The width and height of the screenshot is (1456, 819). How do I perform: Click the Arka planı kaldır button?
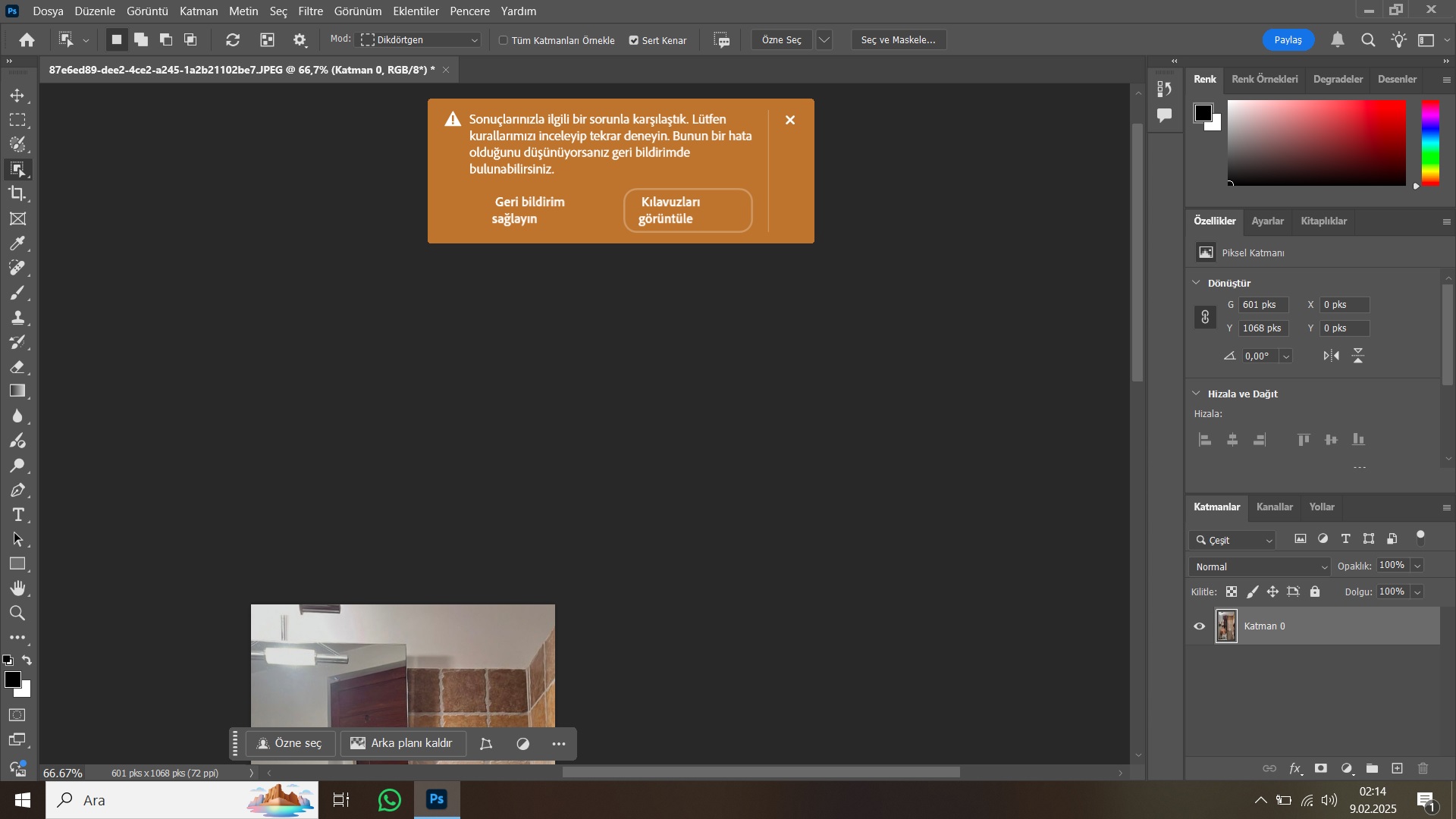point(402,743)
